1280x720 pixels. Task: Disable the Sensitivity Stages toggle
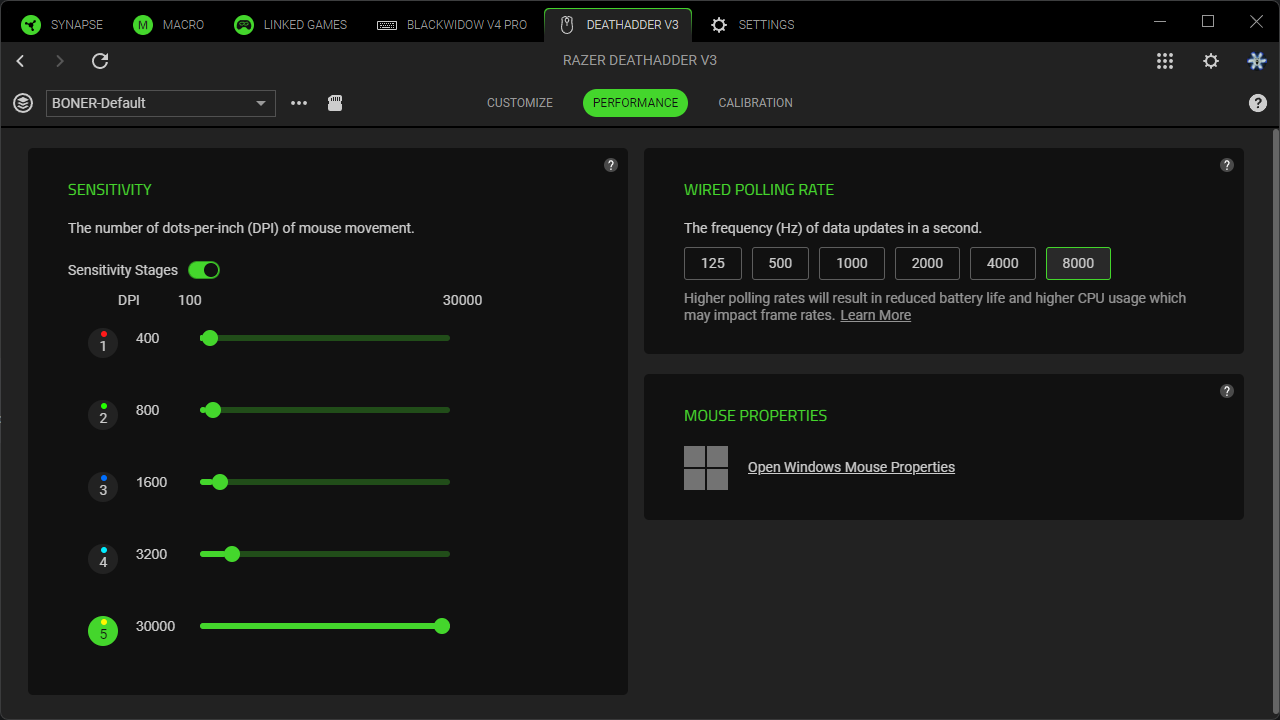[204, 270]
